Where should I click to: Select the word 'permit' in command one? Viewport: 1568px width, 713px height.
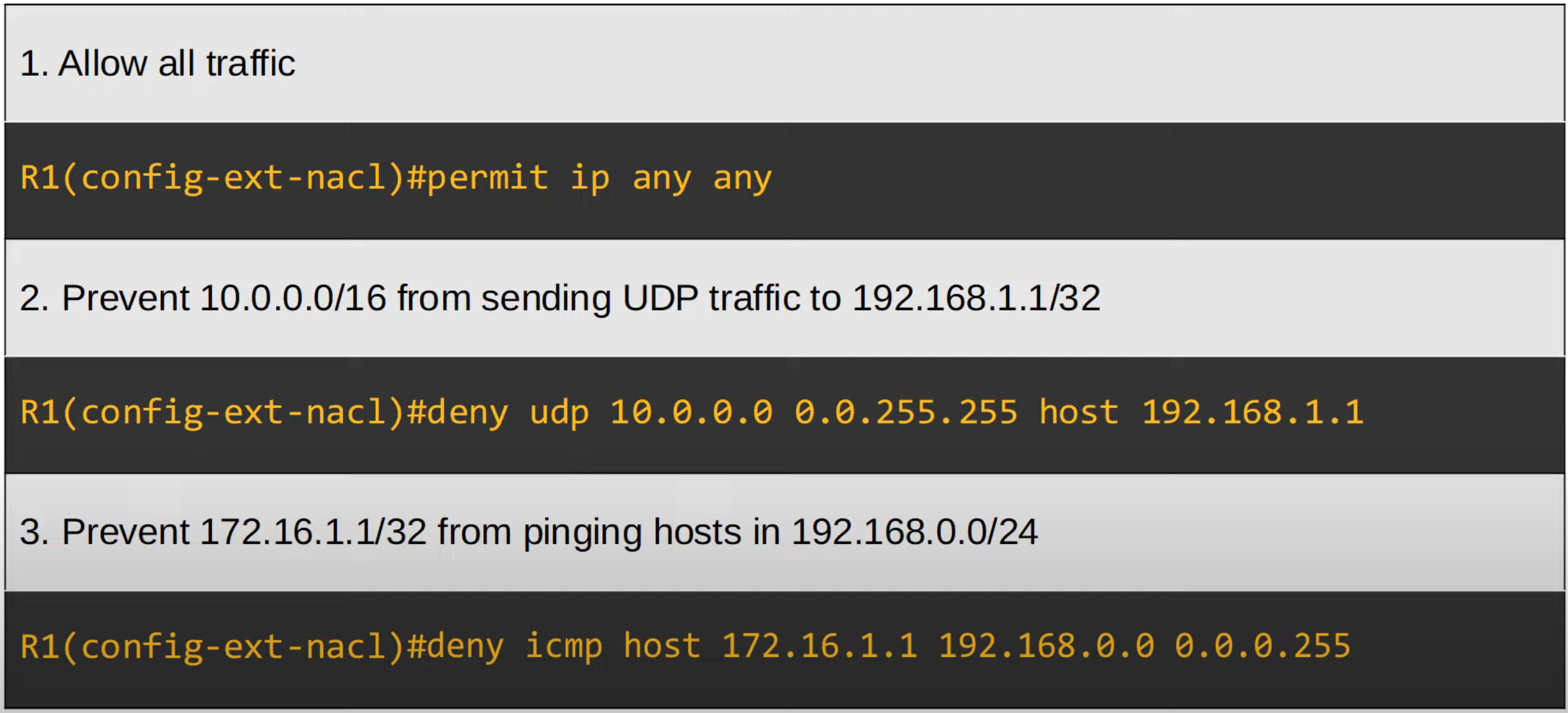488,177
